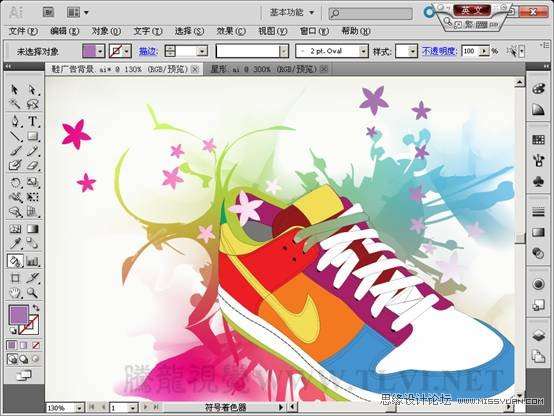The image size is (554, 416).
Task: Select the Artboard tool
Action: click(14, 278)
